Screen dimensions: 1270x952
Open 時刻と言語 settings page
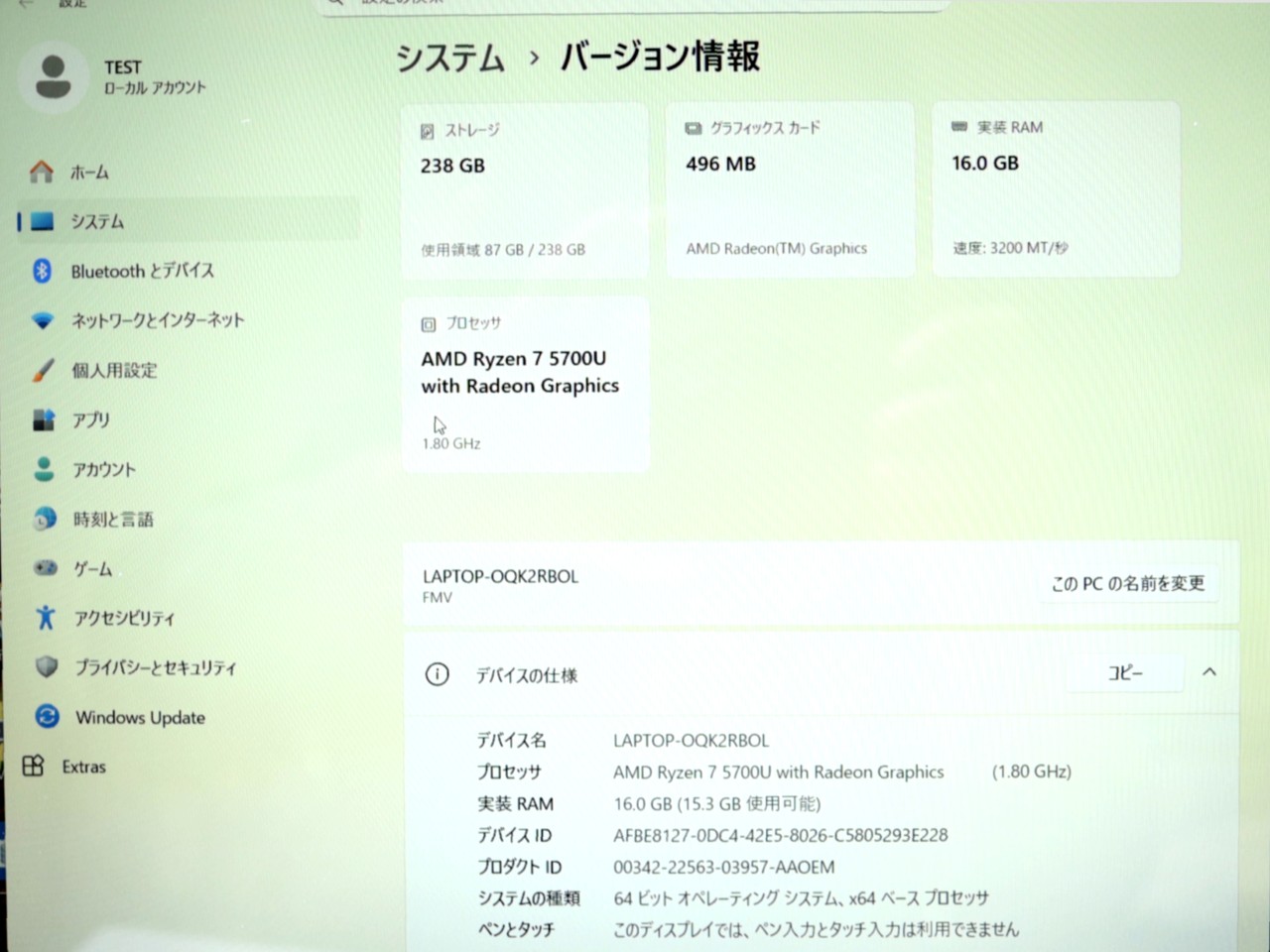click(112, 519)
